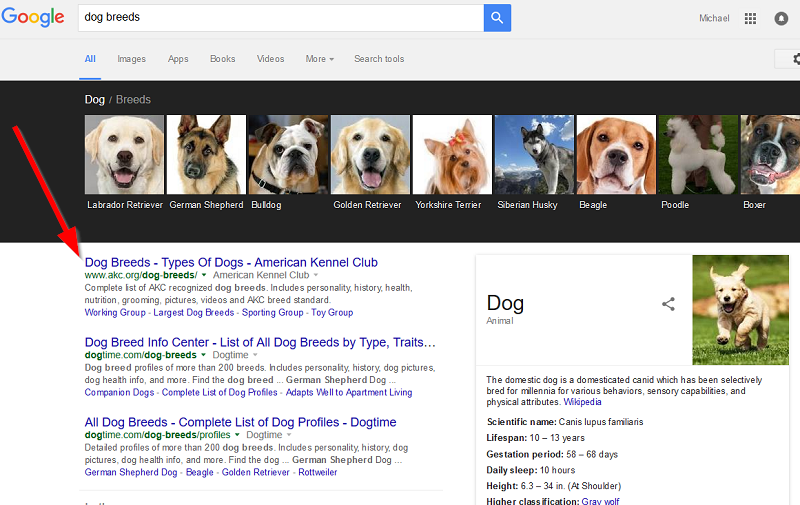
Task: Open the Working Group sitelink
Action: (115, 312)
